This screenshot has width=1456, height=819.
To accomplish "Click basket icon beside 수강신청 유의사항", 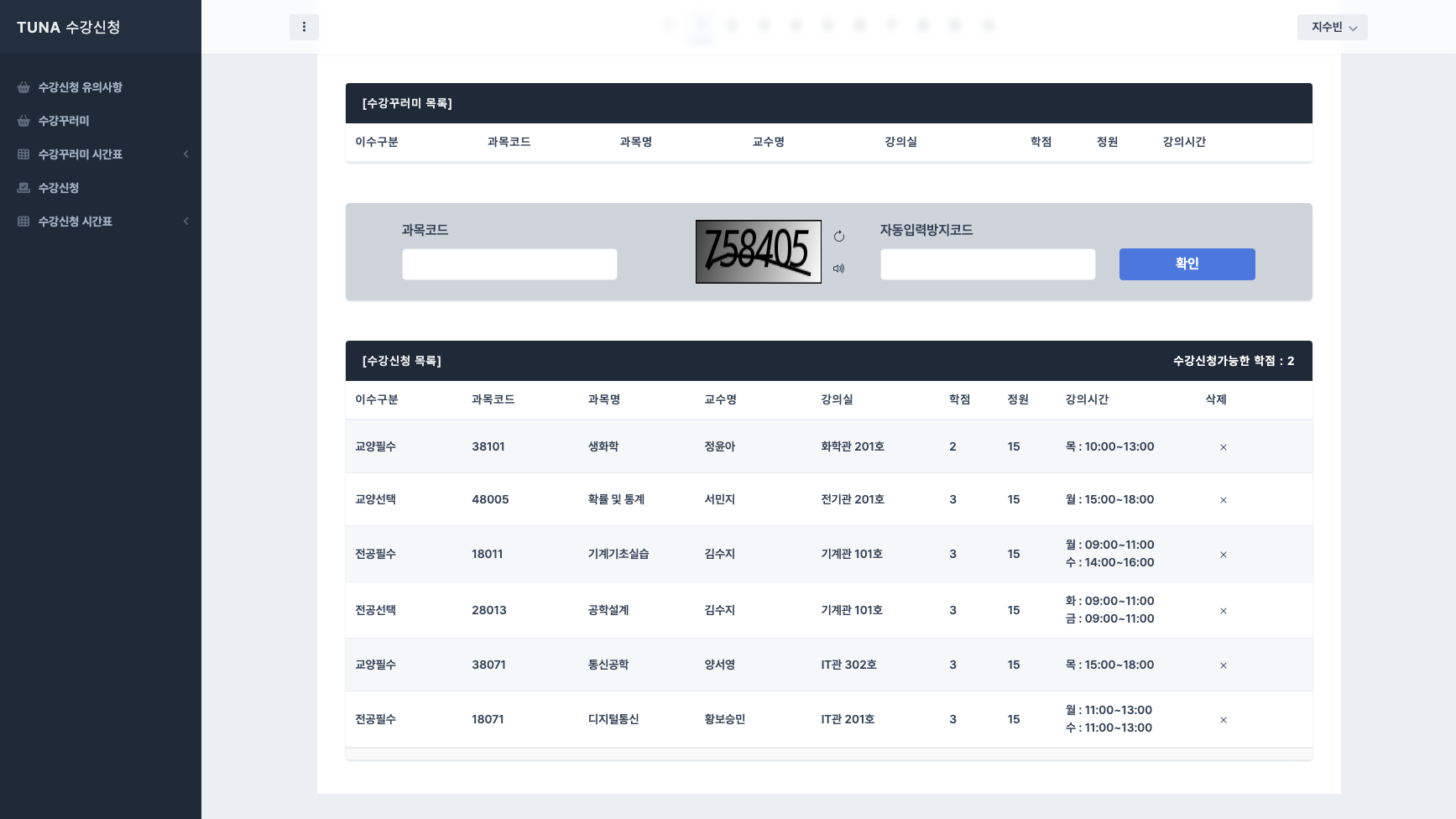I will [x=23, y=87].
